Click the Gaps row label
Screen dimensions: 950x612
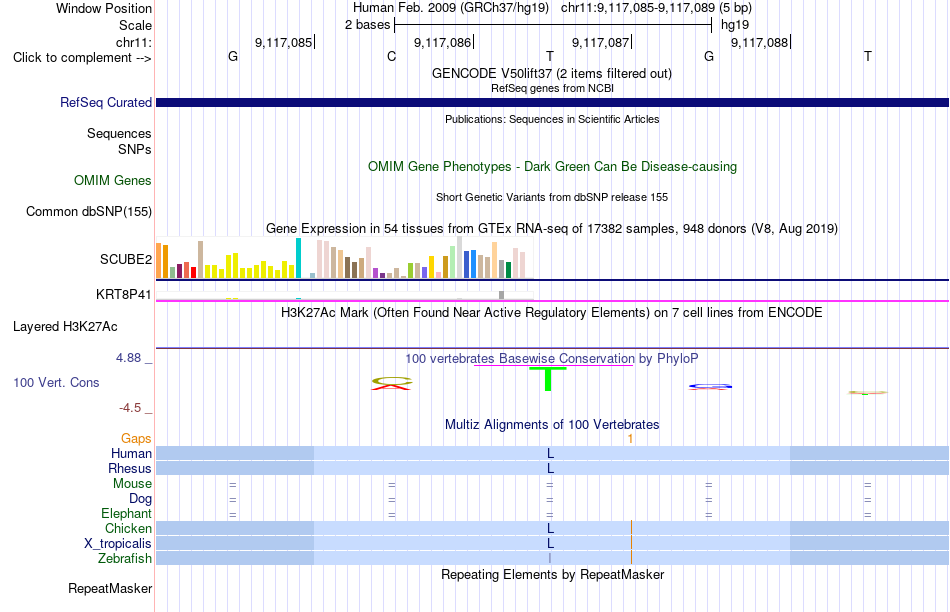tap(136, 438)
